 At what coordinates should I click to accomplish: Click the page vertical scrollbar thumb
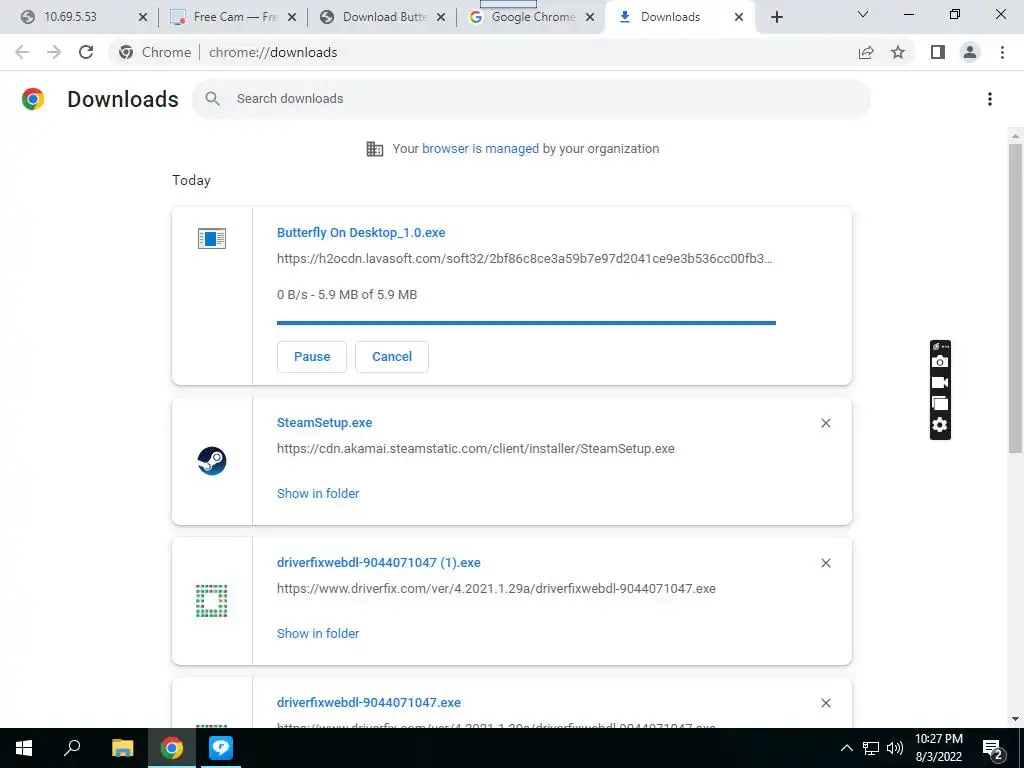pyautogui.click(x=1015, y=298)
